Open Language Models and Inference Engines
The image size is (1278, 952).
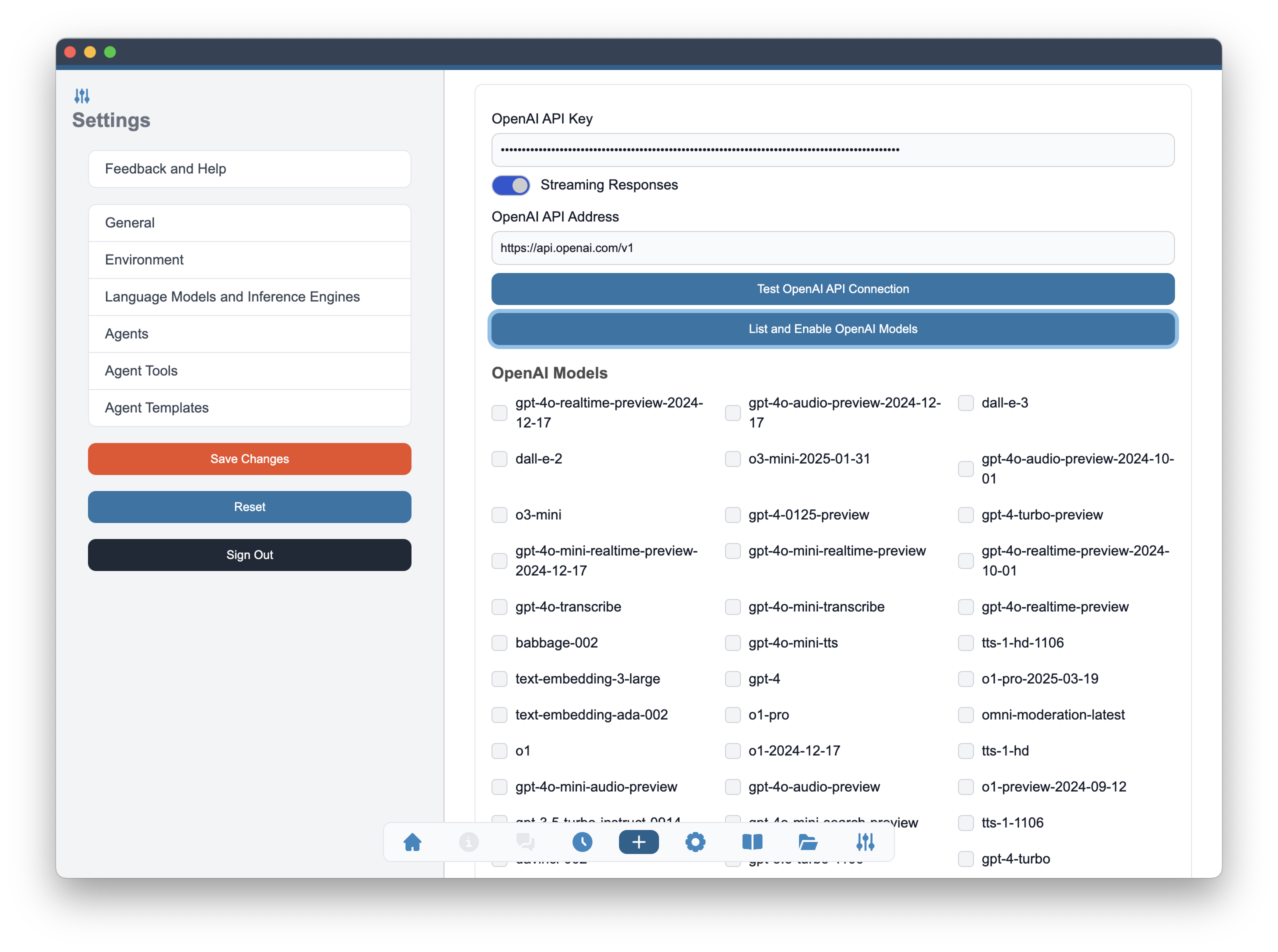click(x=249, y=297)
